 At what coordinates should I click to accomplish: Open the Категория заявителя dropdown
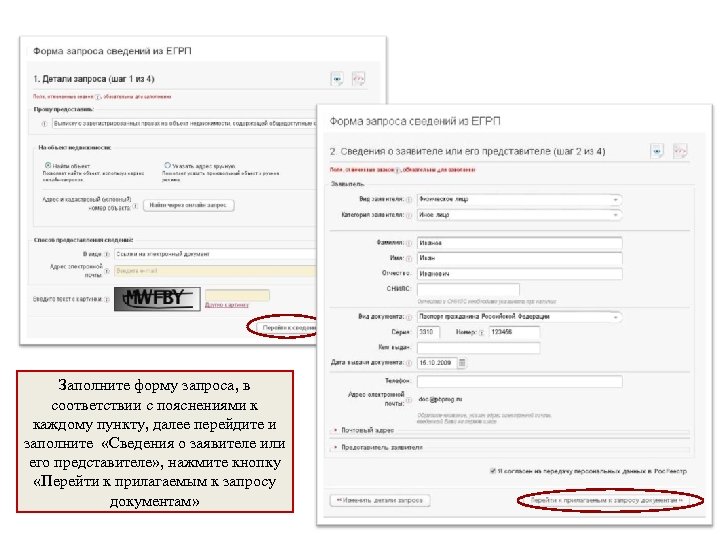pos(519,215)
